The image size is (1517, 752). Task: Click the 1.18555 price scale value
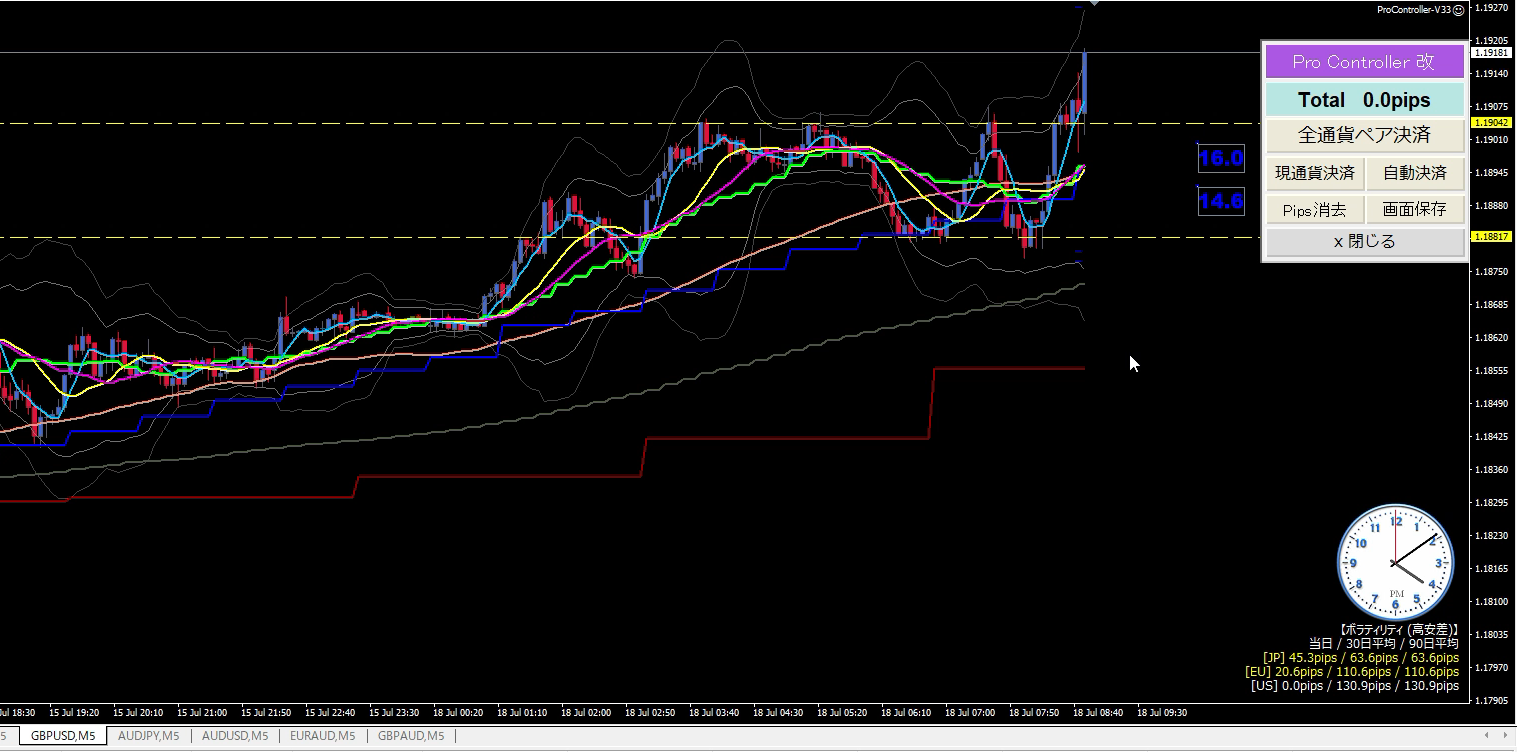tap(1491, 370)
